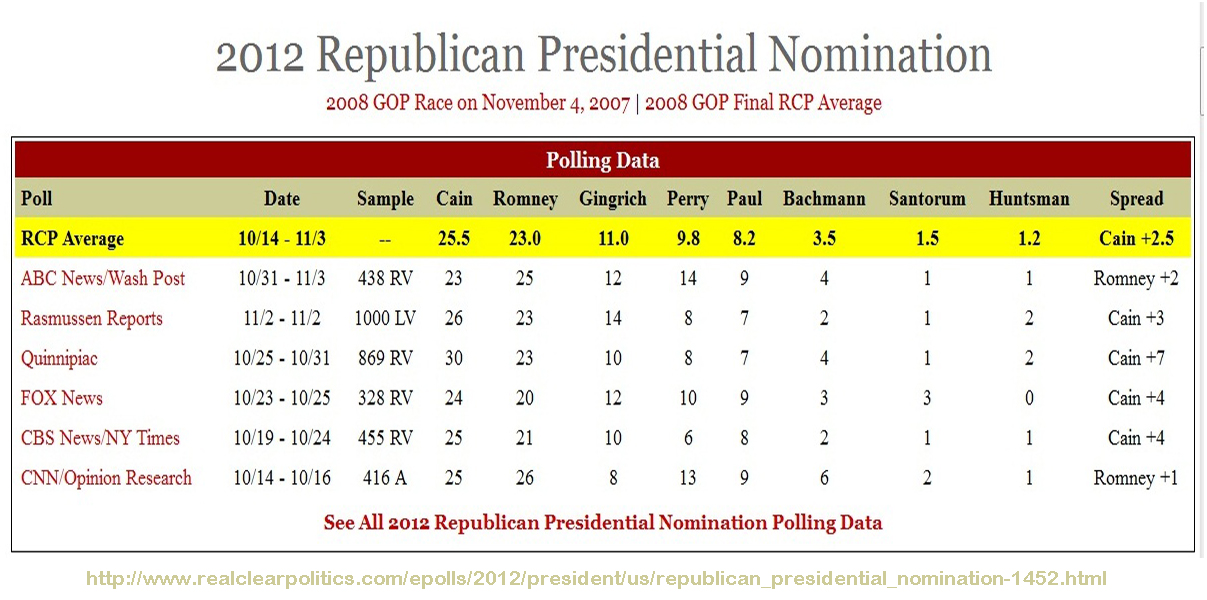The width and height of the screenshot is (1207, 600).
Task: Click See All 2012 Republican Nomination Polling Data
Action: click(603, 523)
